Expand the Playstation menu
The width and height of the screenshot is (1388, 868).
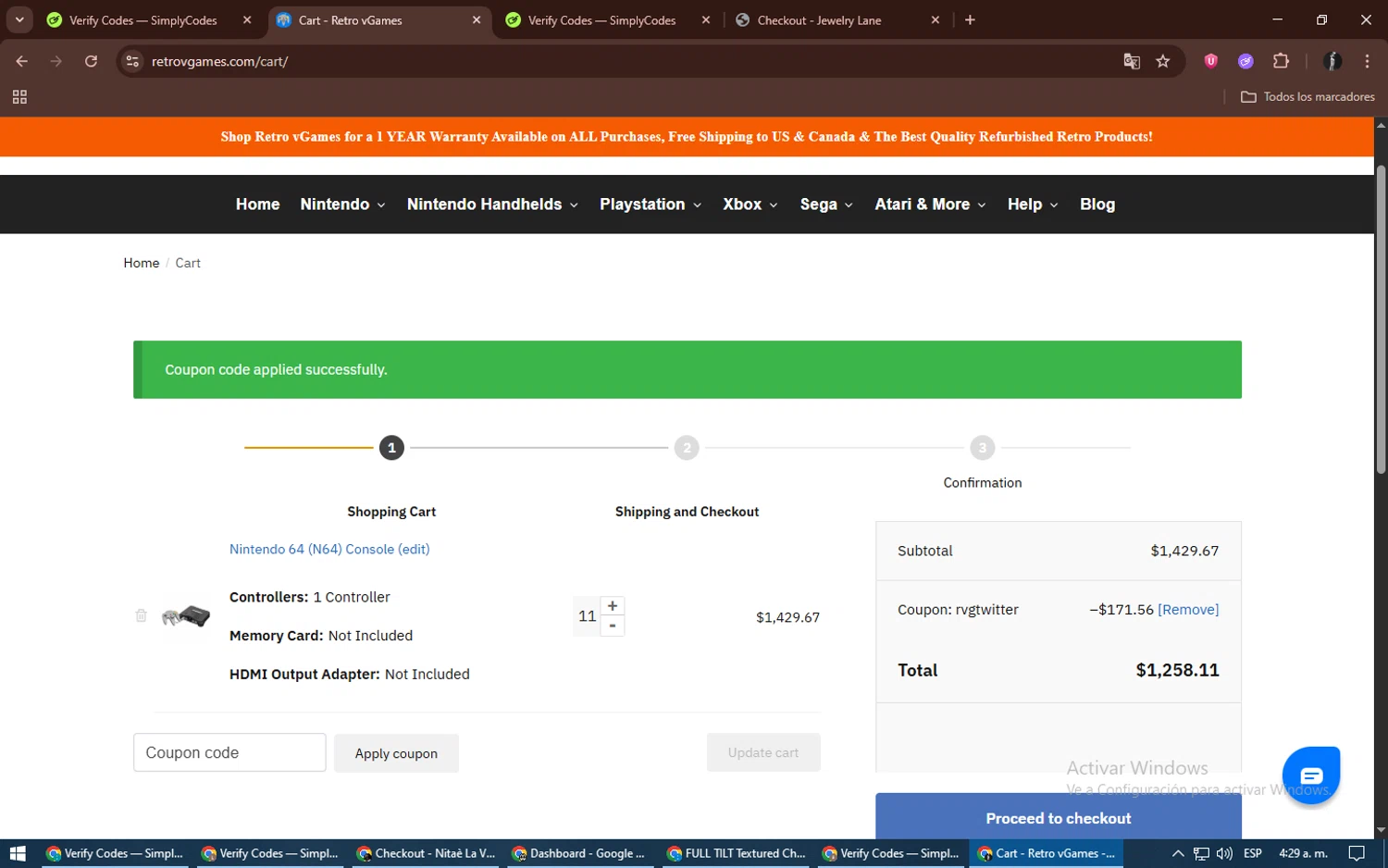[651, 204]
